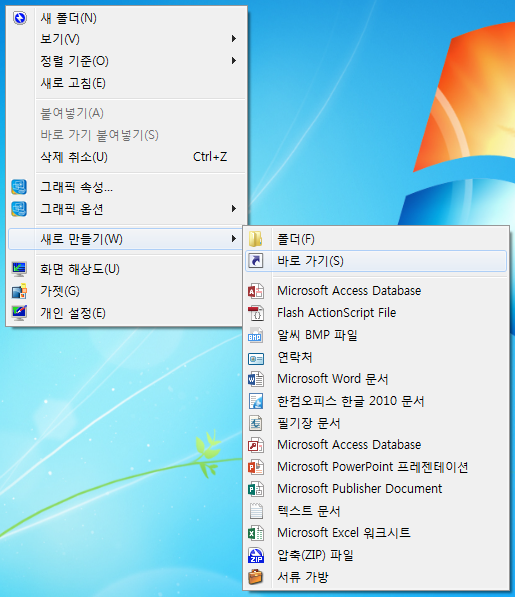This screenshot has height=597, width=515.
Task: Open 새로 만들기(W) menu entry
Action: pyautogui.click(x=126, y=239)
